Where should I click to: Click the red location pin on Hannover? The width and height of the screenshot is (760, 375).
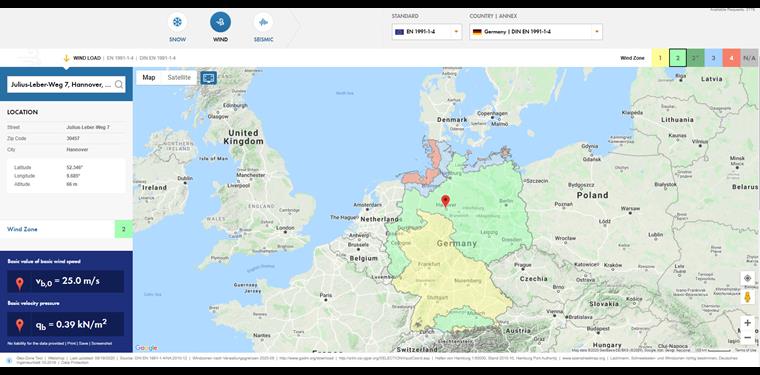click(x=445, y=201)
